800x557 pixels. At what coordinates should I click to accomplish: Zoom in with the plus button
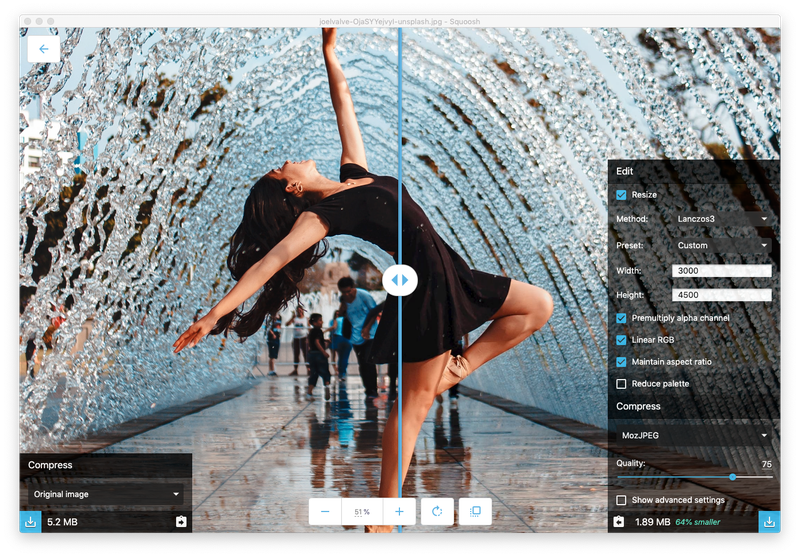(x=399, y=512)
